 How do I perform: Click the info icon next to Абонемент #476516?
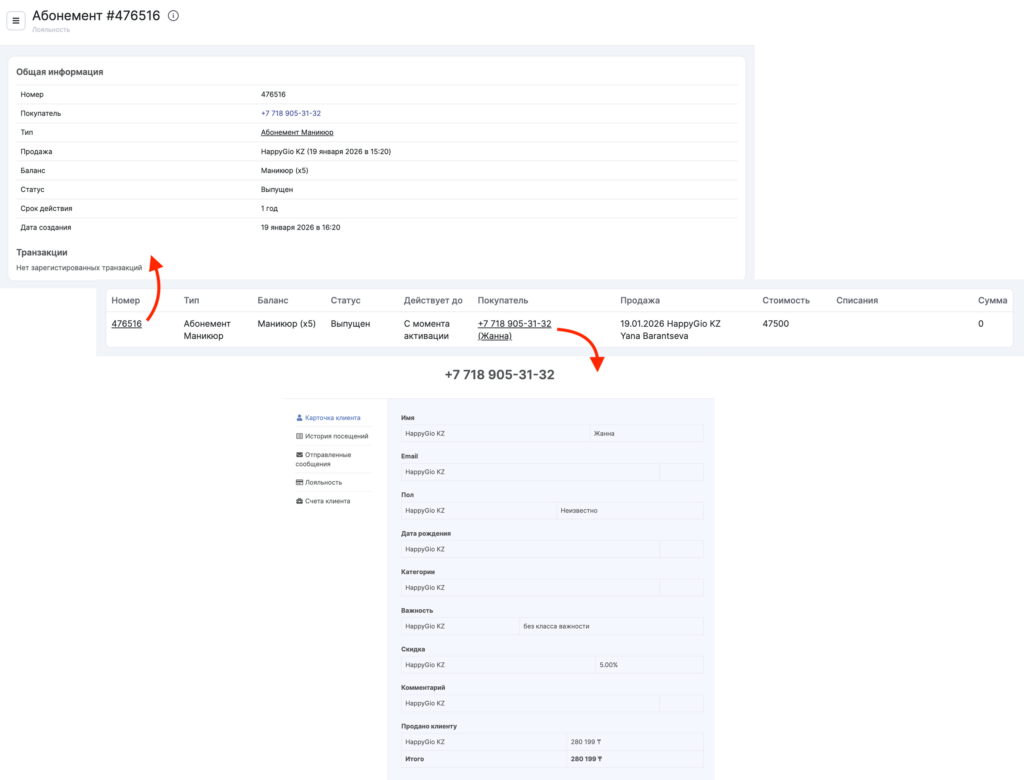(x=173, y=16)
